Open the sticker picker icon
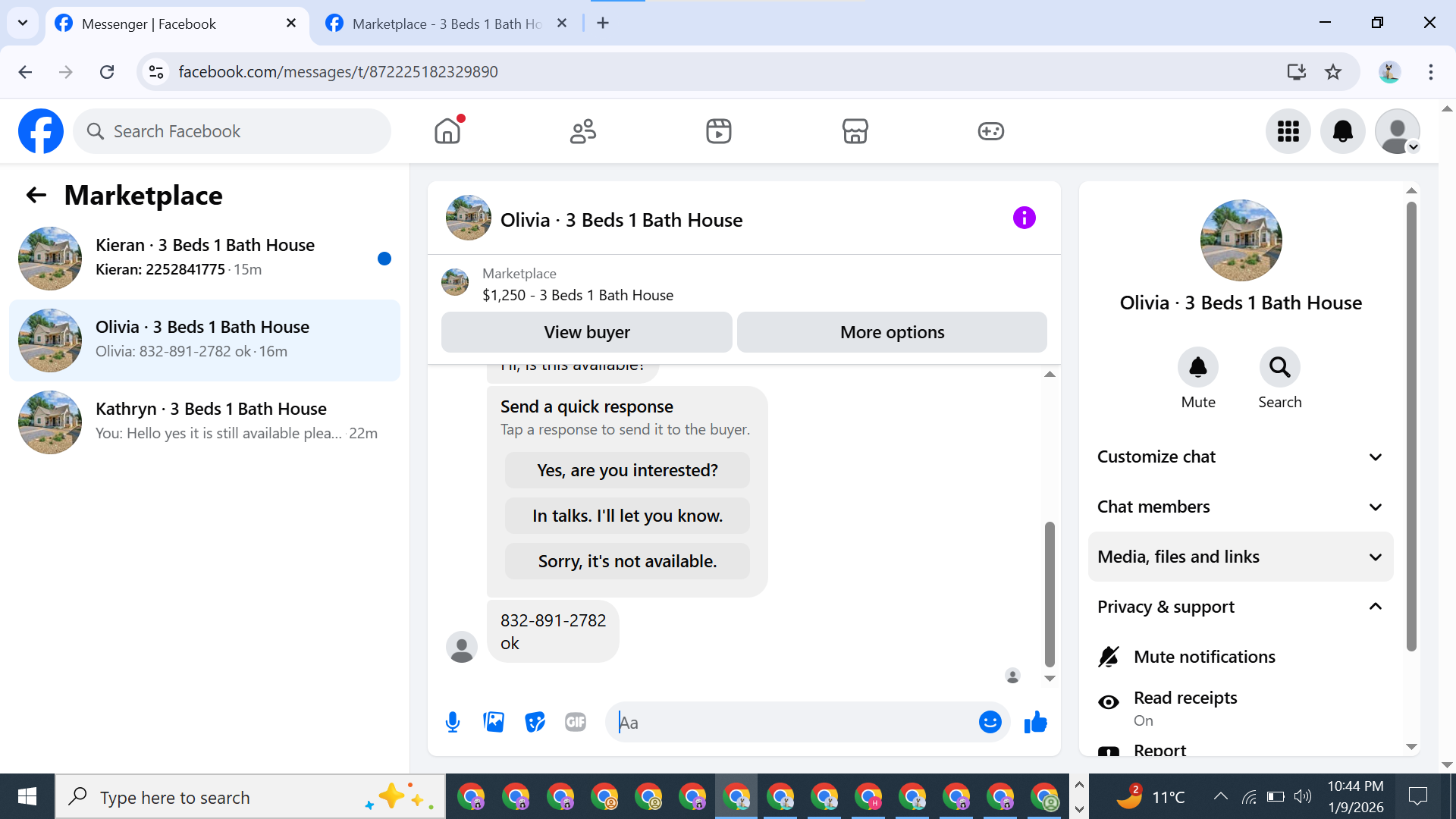The width and height of the screenshot is (1456, 819). point(535,722)
